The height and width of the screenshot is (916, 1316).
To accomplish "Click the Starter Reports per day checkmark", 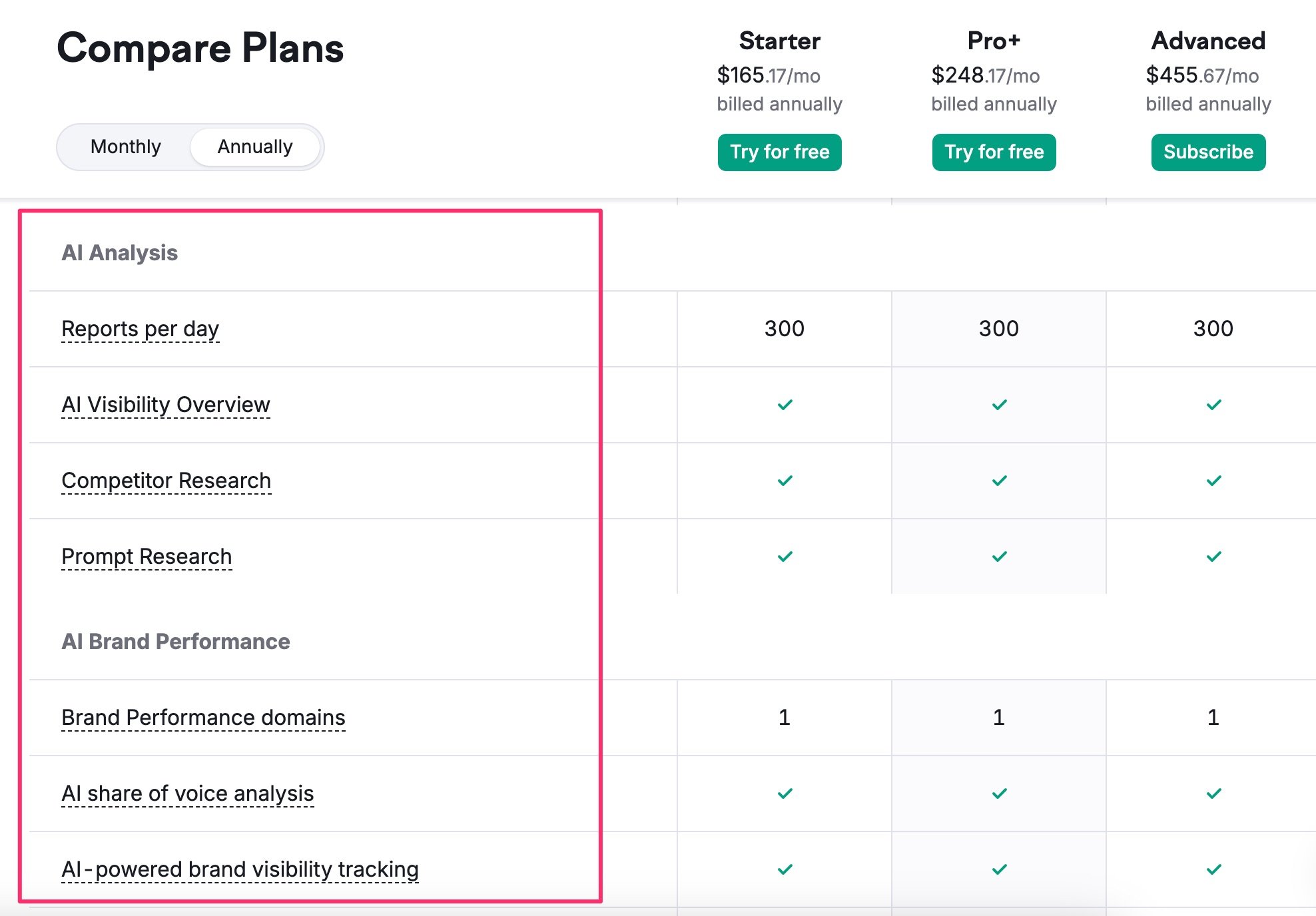I will point(784,328).
